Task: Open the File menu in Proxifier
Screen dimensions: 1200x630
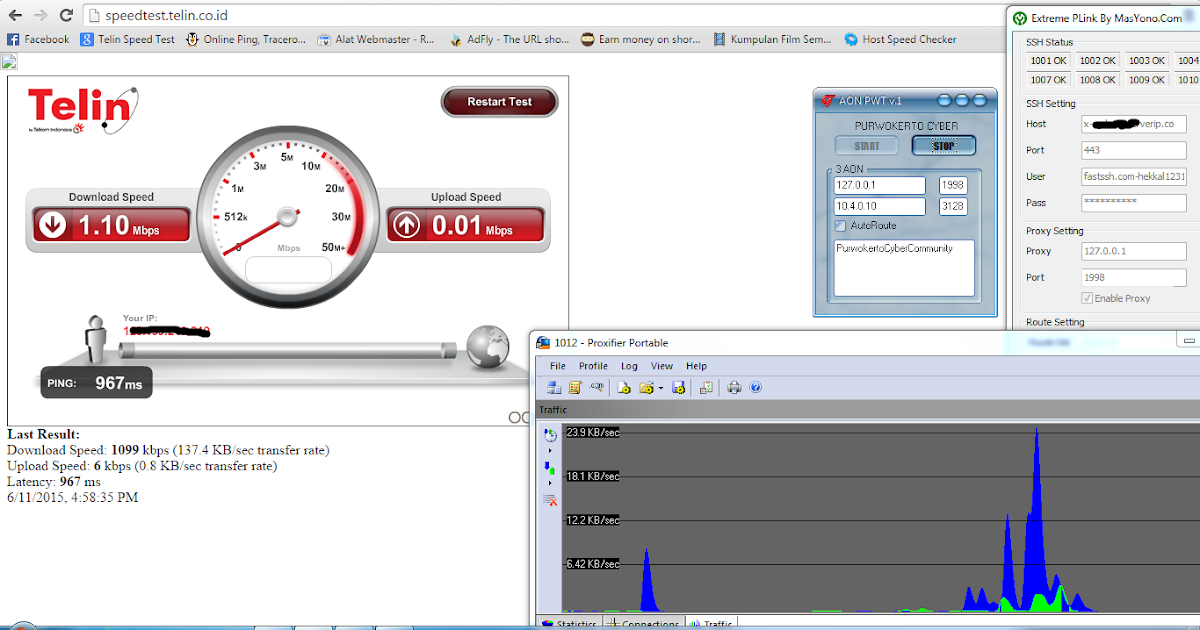Action: tap(558, 366)
